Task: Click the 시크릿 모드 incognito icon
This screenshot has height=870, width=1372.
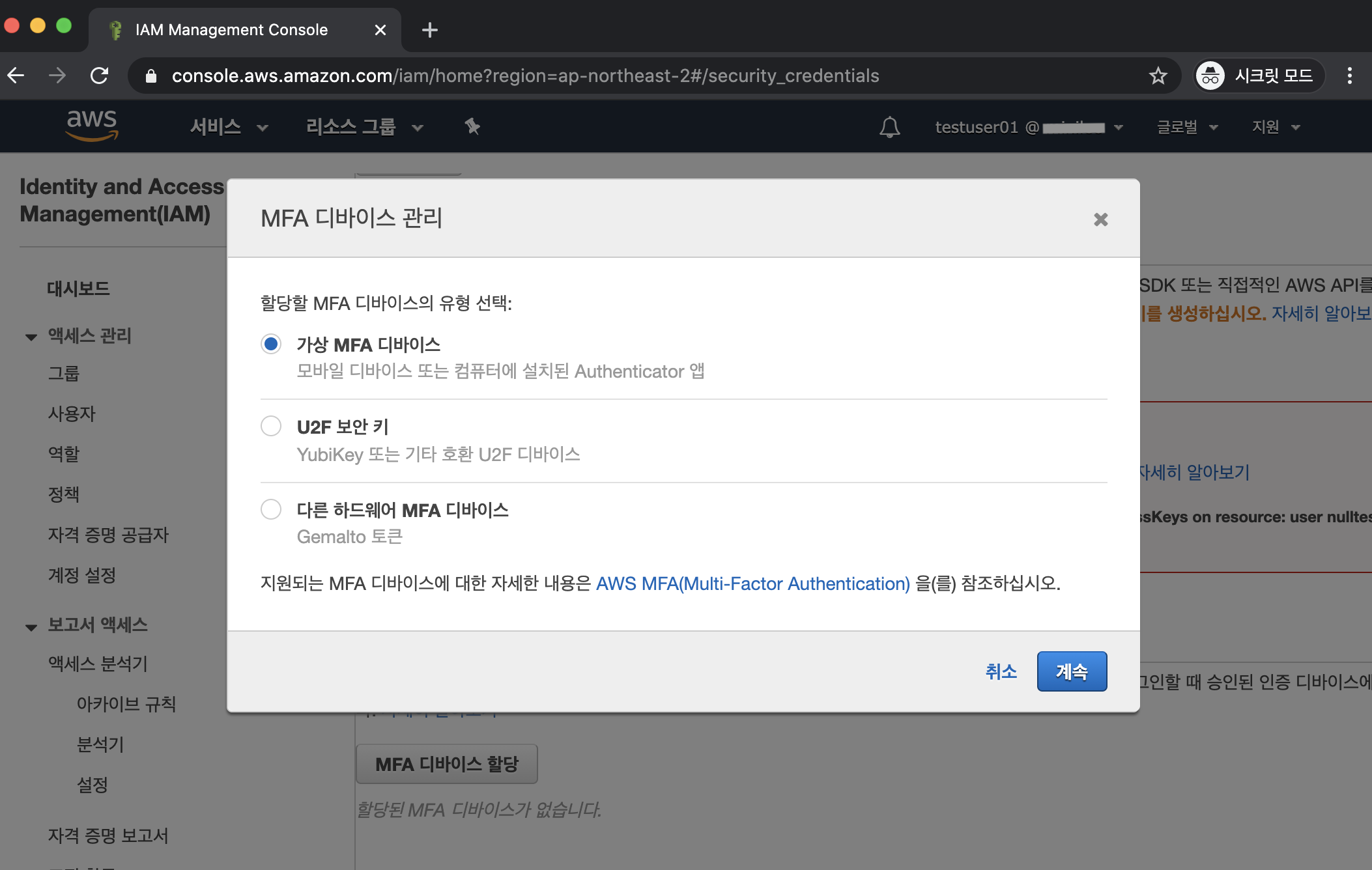Action: click(x=1210, y=76)
